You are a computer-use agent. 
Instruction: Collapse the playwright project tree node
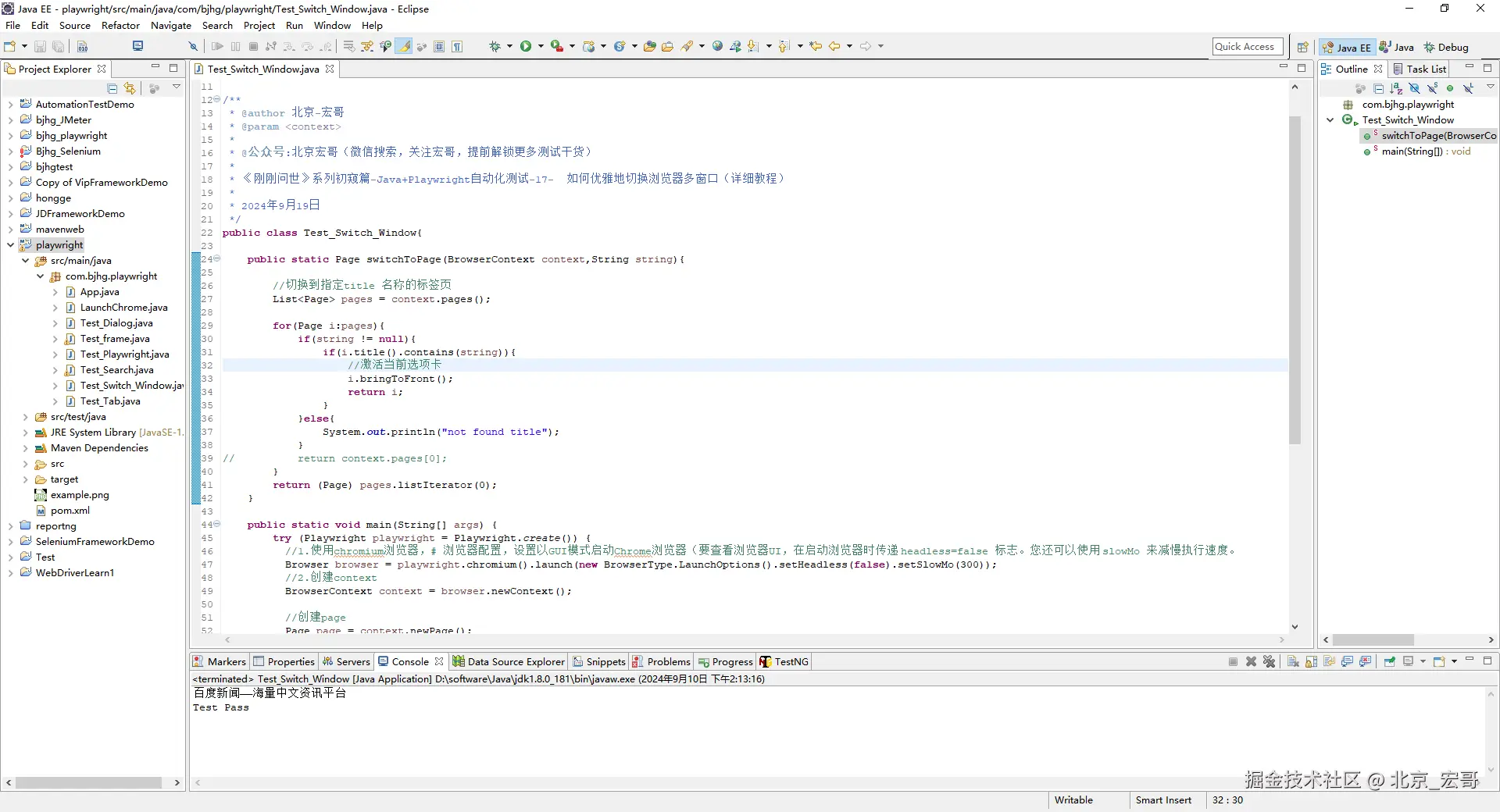click(x=10, y=245)
